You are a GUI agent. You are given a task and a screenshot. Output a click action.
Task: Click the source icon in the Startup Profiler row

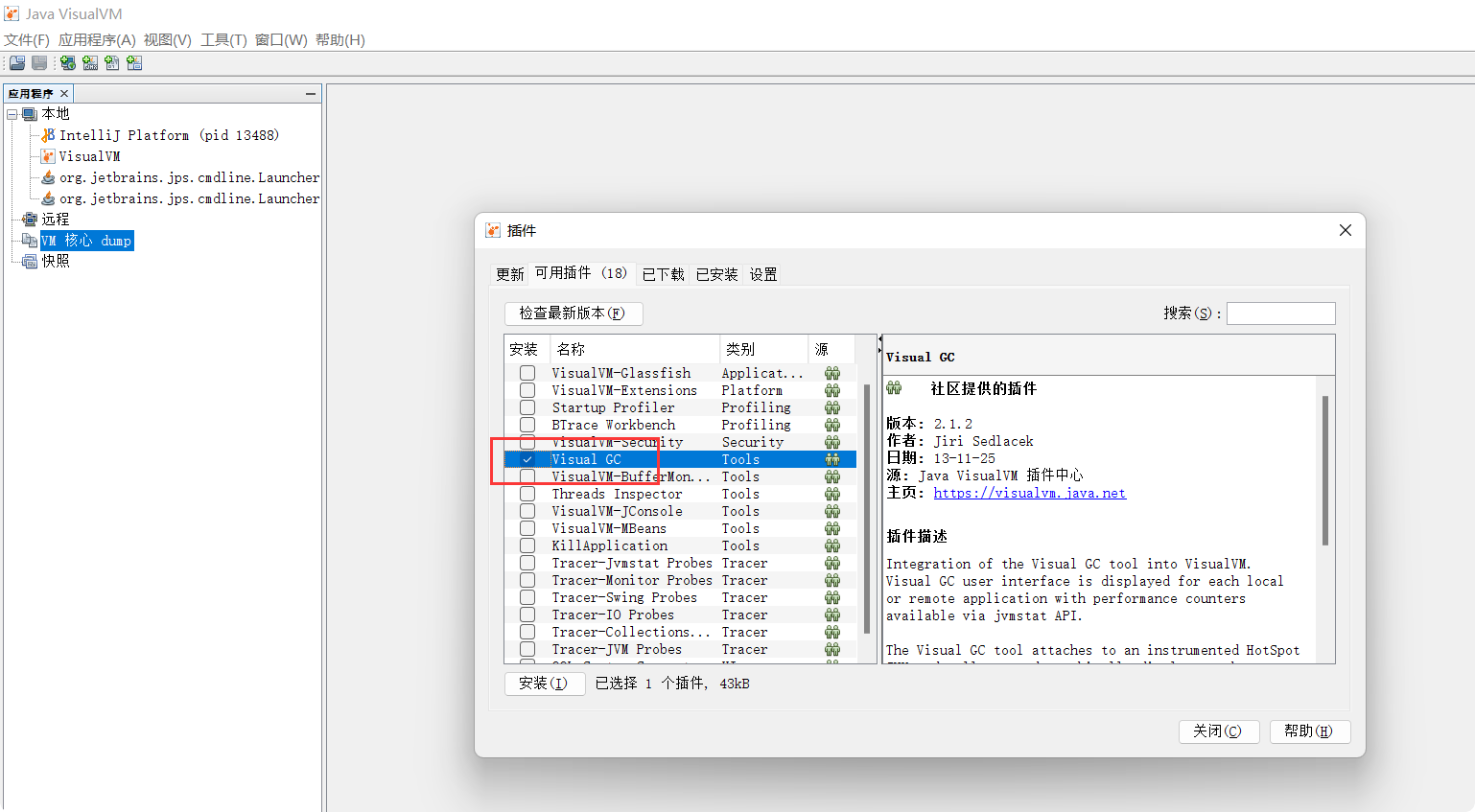coord(832,407)
